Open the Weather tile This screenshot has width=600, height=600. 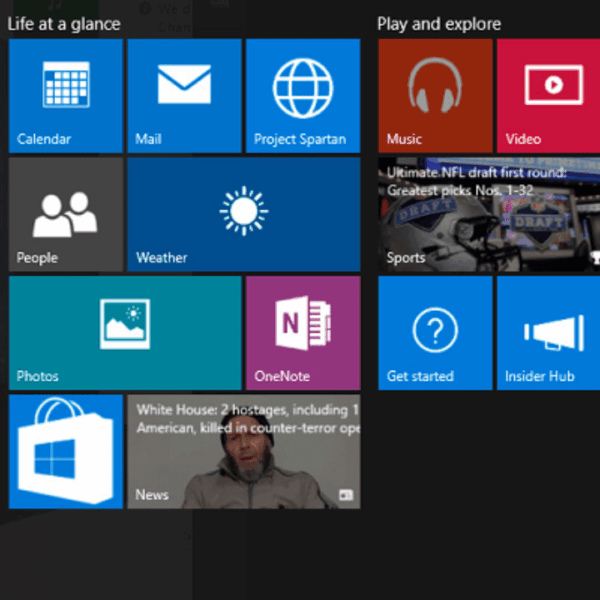pyautogui.click(x=244, y=214)
